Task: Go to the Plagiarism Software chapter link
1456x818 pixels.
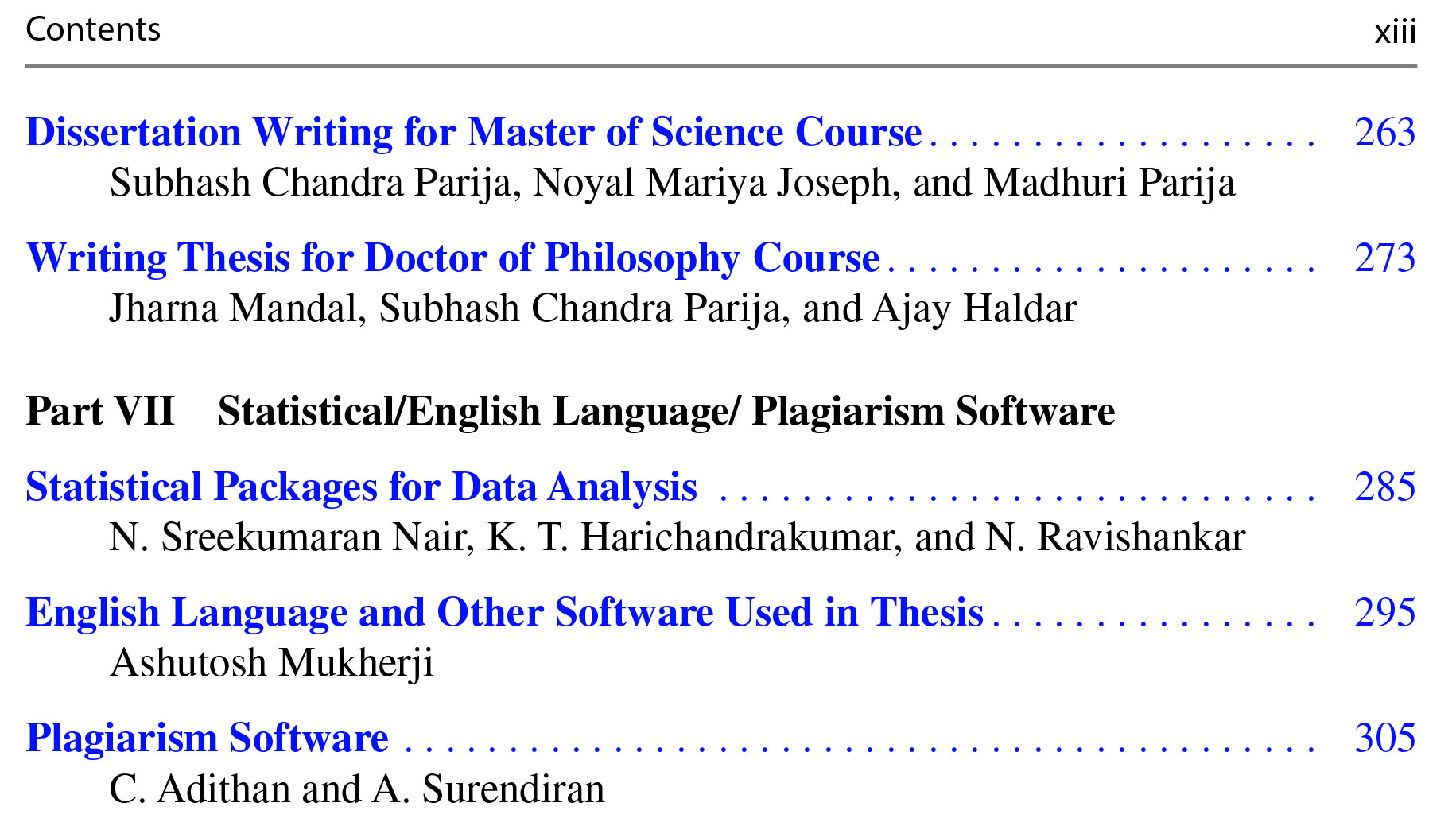Action: pyautogui.click(x=207, y=739)
